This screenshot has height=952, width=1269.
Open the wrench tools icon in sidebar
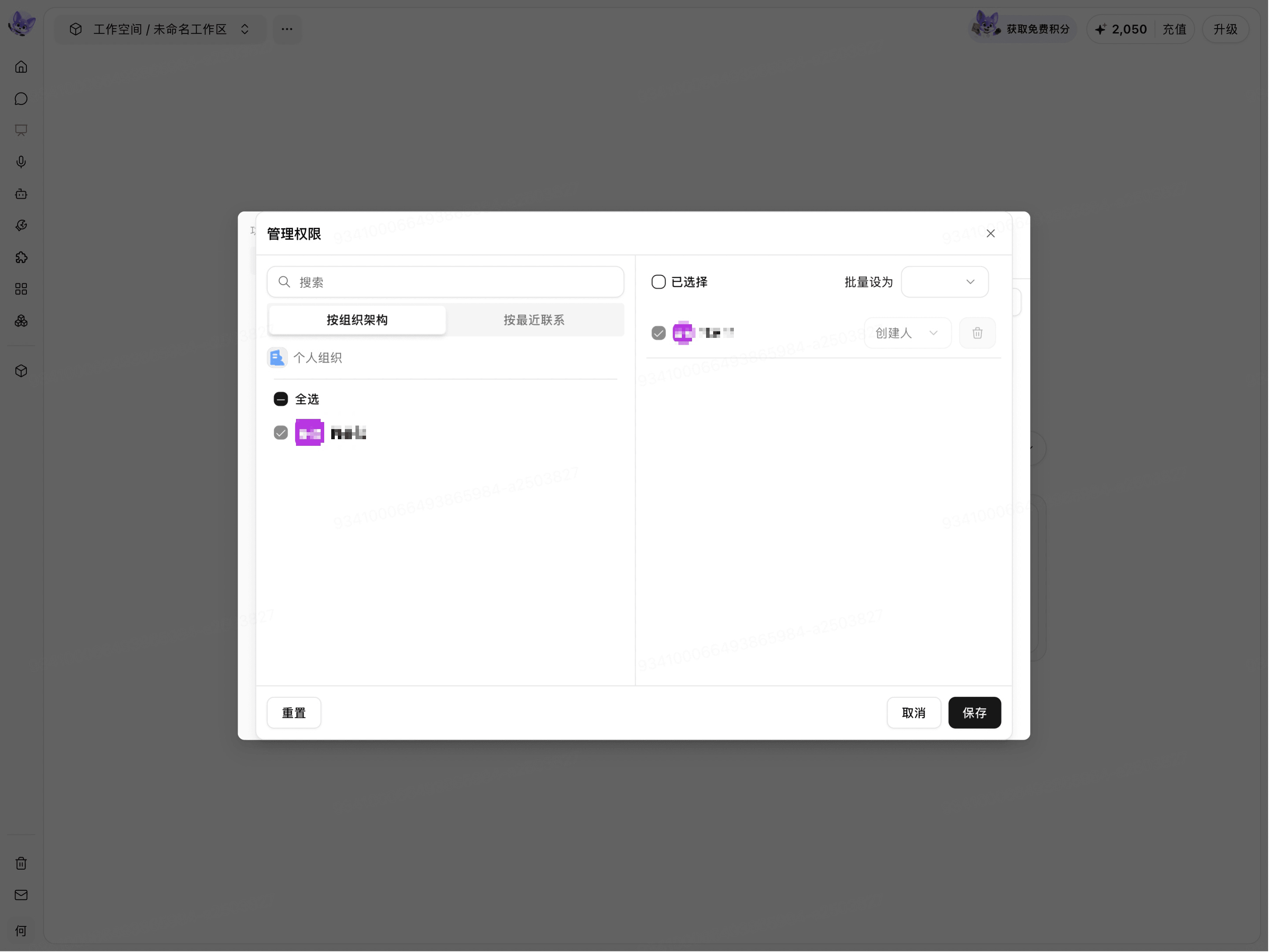click(x=21, y=226)
